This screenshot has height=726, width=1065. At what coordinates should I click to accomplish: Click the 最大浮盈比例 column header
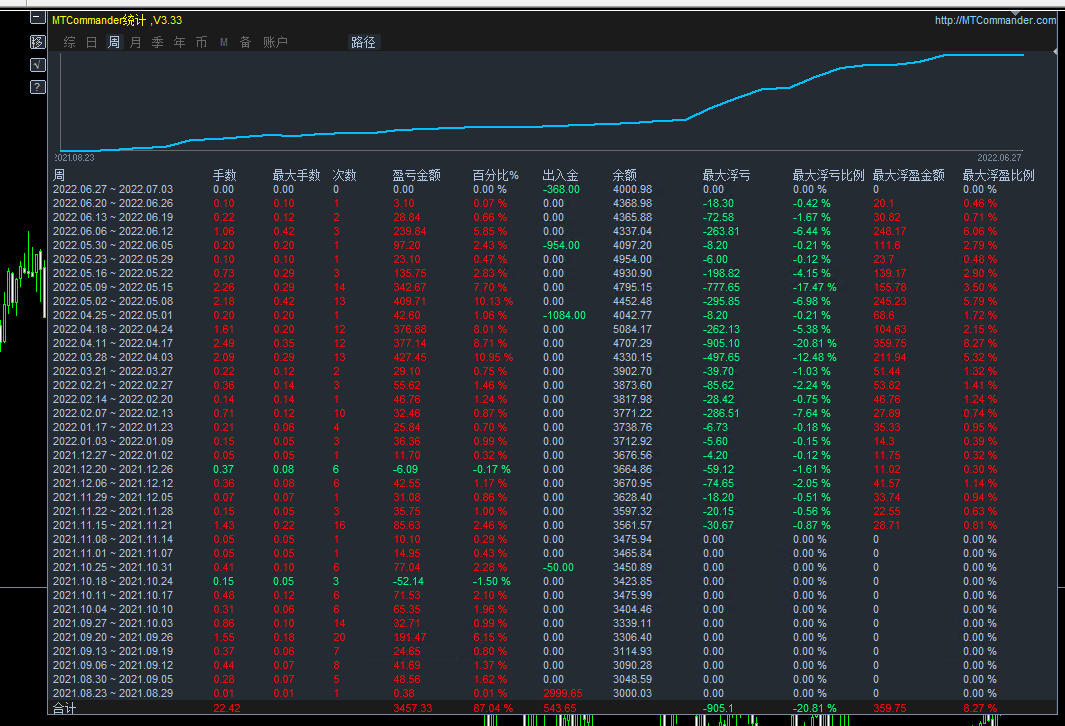998,175
